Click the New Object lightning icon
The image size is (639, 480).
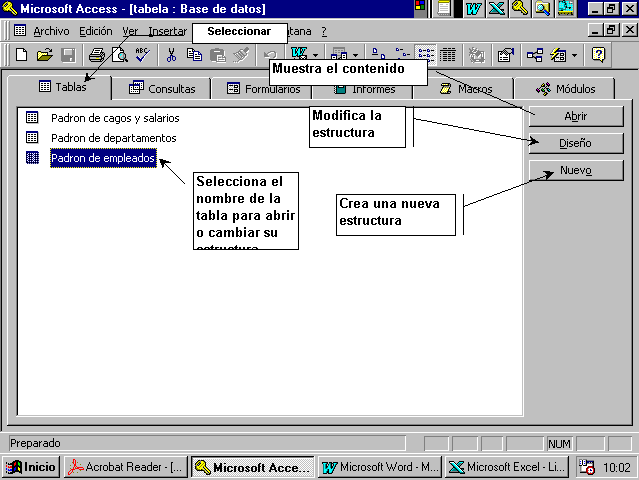click(558, 55)
